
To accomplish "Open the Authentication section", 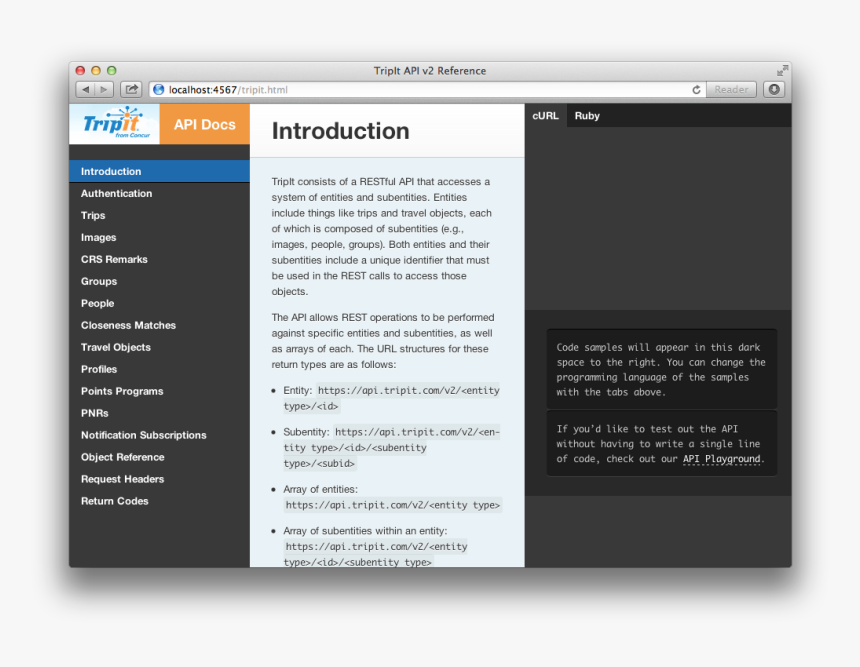I will point(160,193).
